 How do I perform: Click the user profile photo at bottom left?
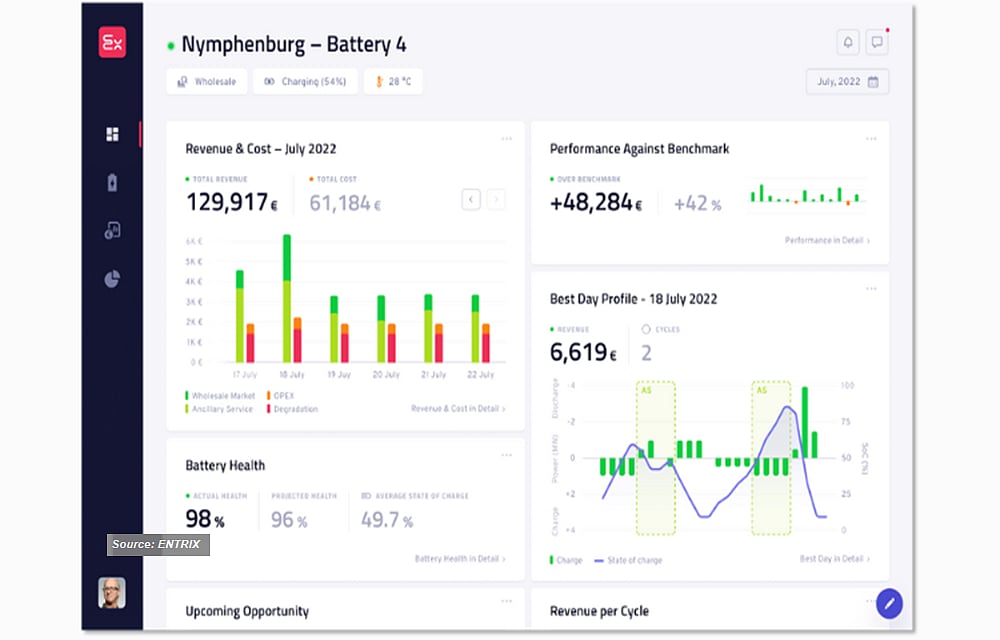pos(111,594)
